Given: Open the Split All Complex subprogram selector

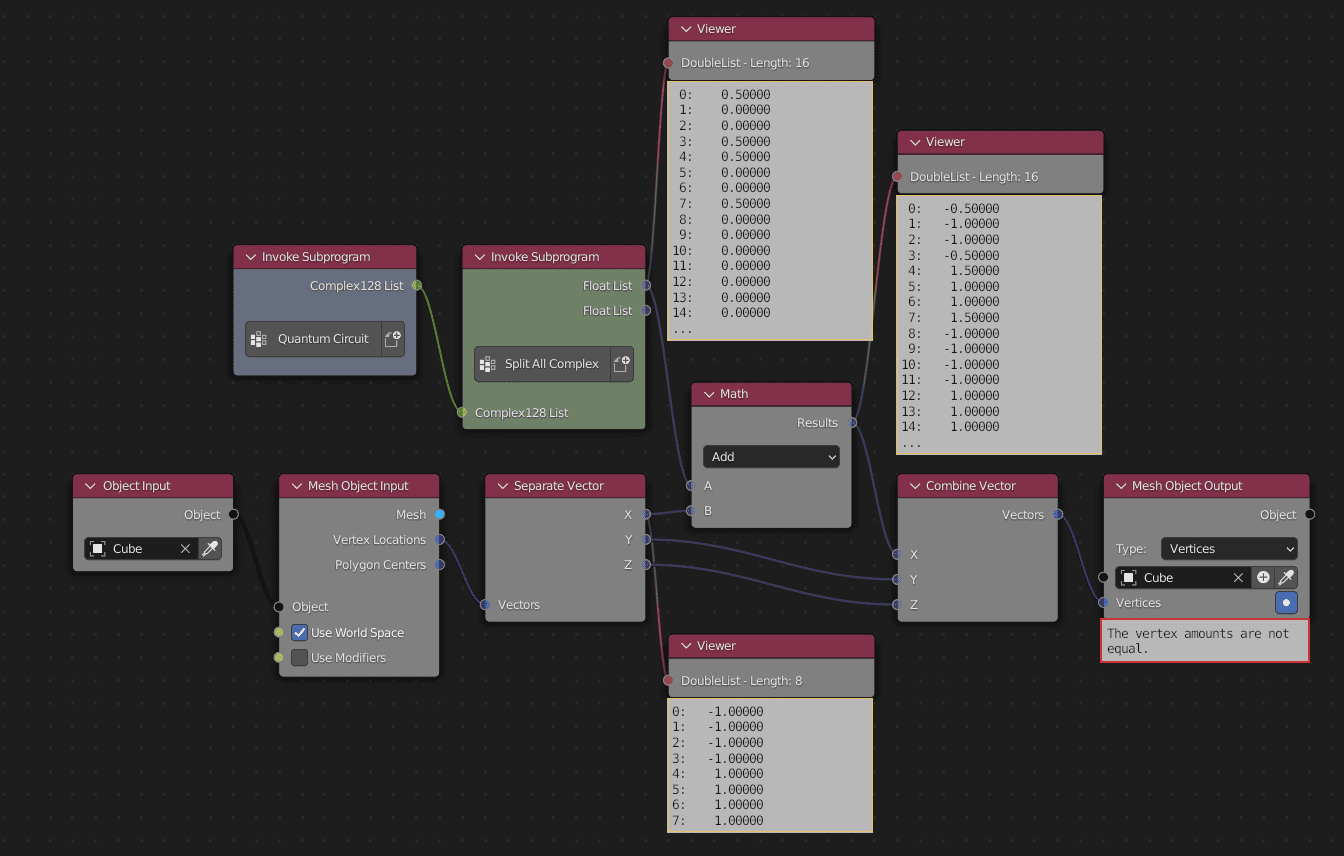Looking at the screenshot, I should (542, 364).
